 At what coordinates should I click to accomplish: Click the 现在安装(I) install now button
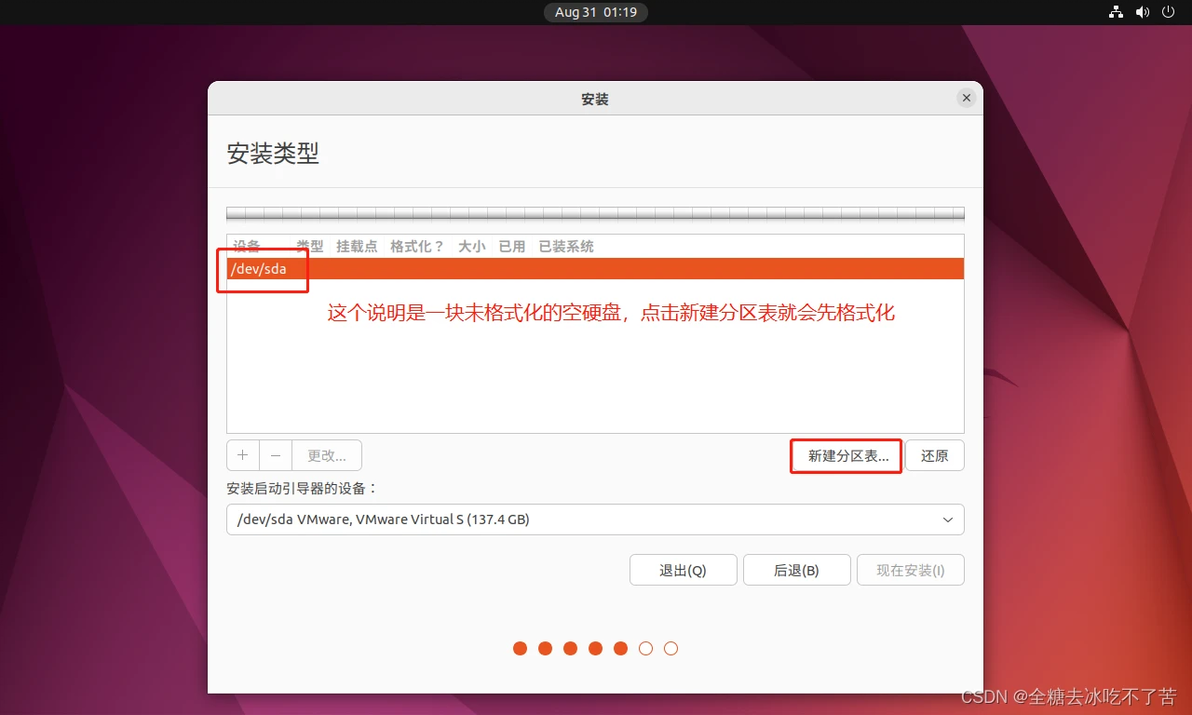coord(910,570)
